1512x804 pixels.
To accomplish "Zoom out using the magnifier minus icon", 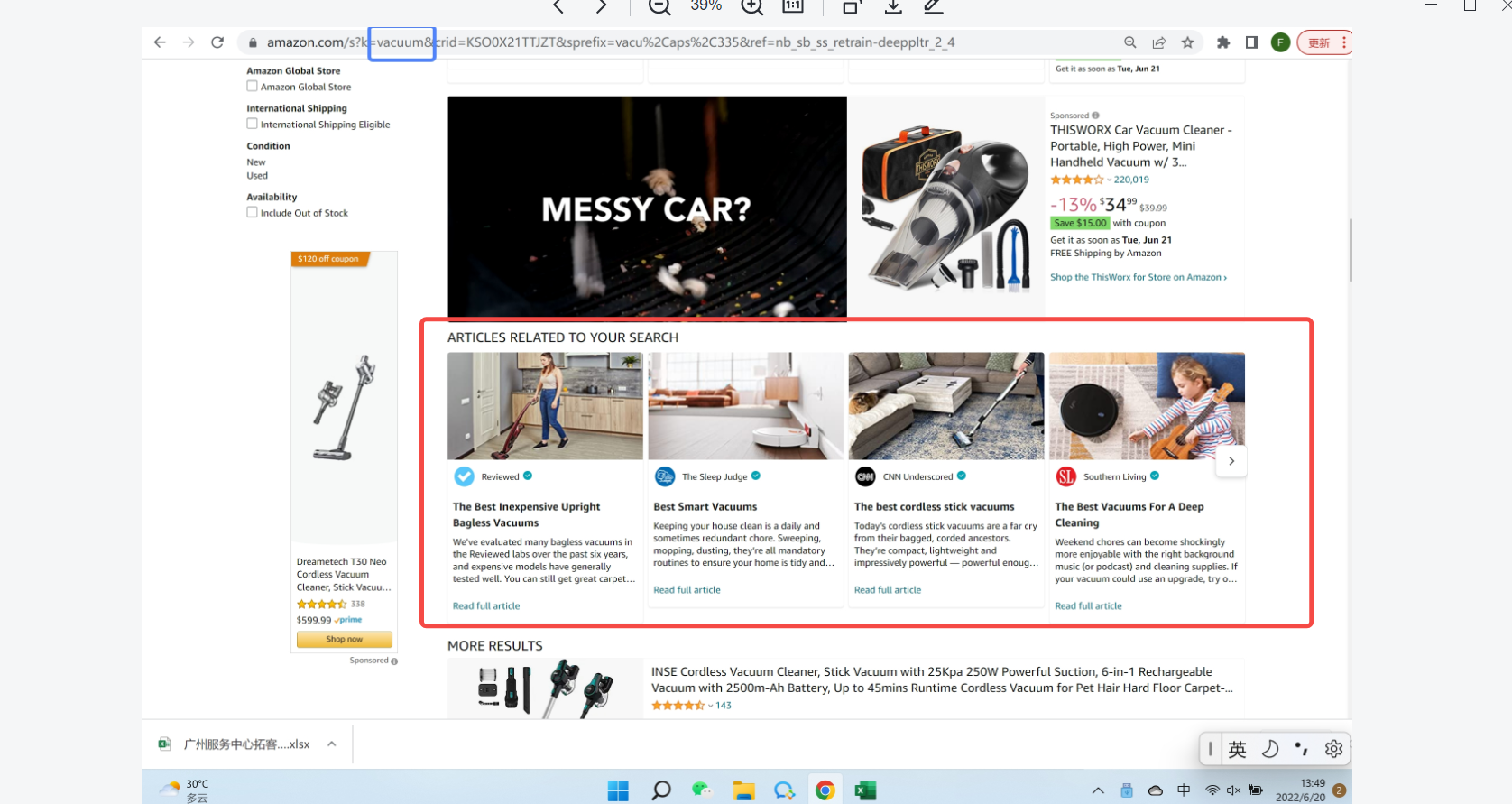I will pyautogui.click(x=659, y=6).
